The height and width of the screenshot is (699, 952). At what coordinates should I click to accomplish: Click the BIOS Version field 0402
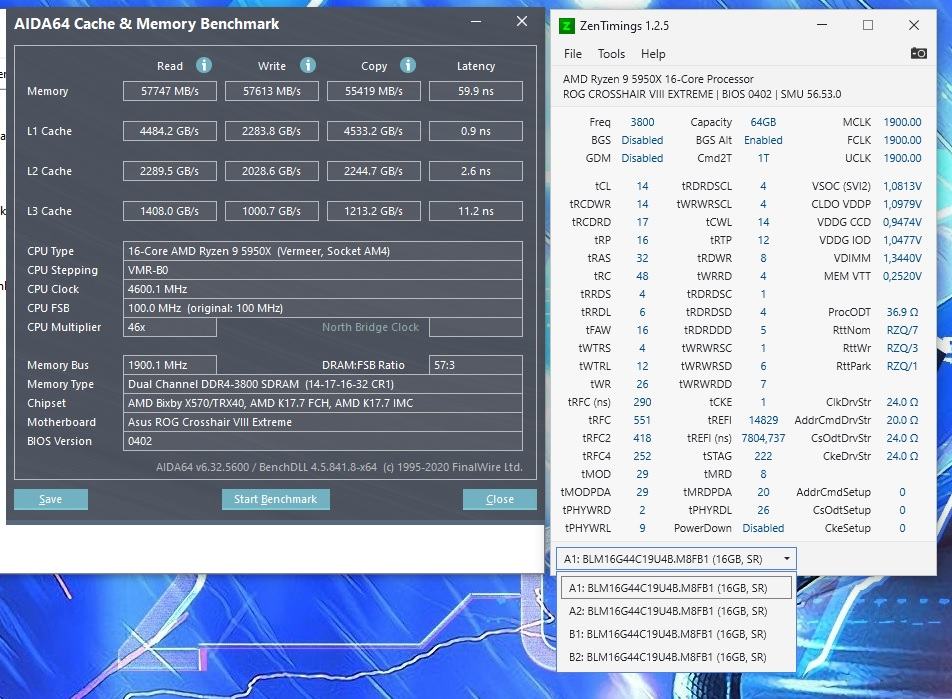tap(323, 441)
